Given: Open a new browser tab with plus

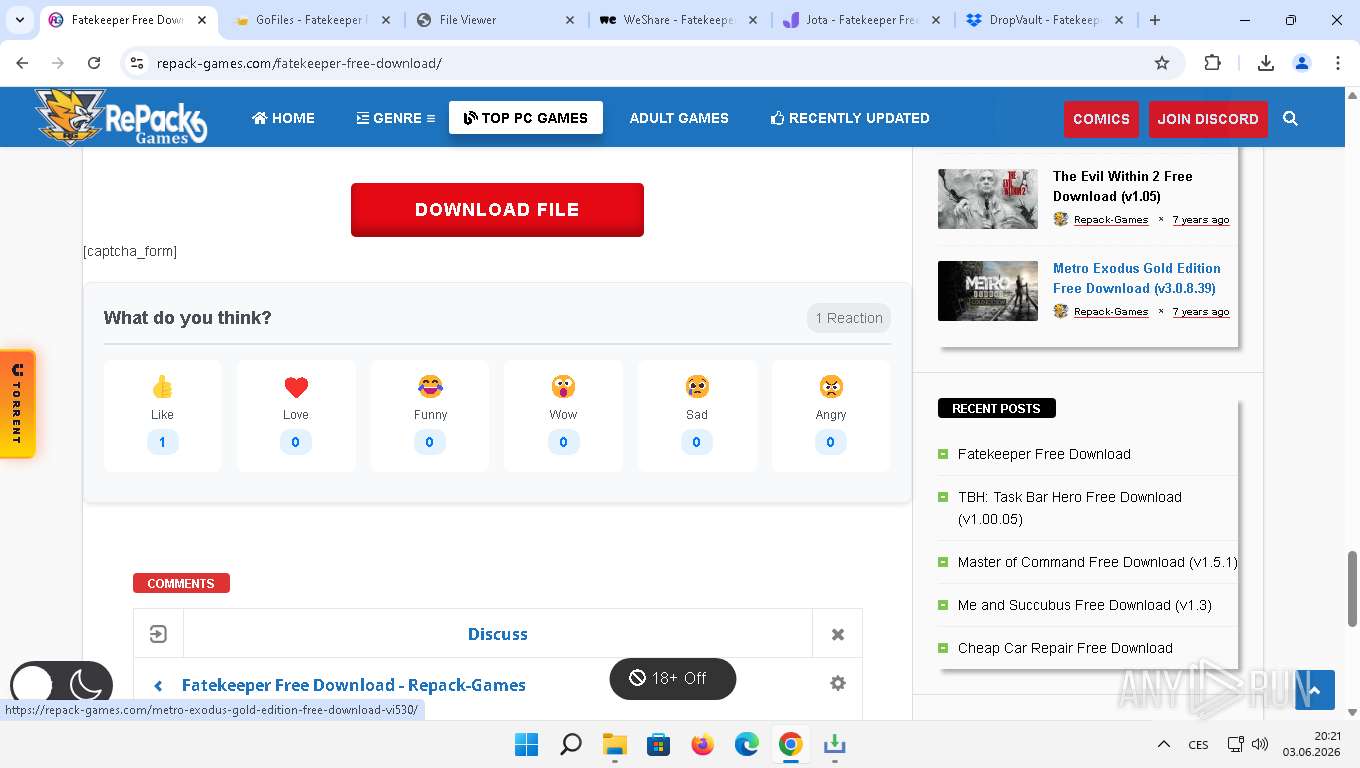Looking at the screenshot, I should click(1155, 20).
